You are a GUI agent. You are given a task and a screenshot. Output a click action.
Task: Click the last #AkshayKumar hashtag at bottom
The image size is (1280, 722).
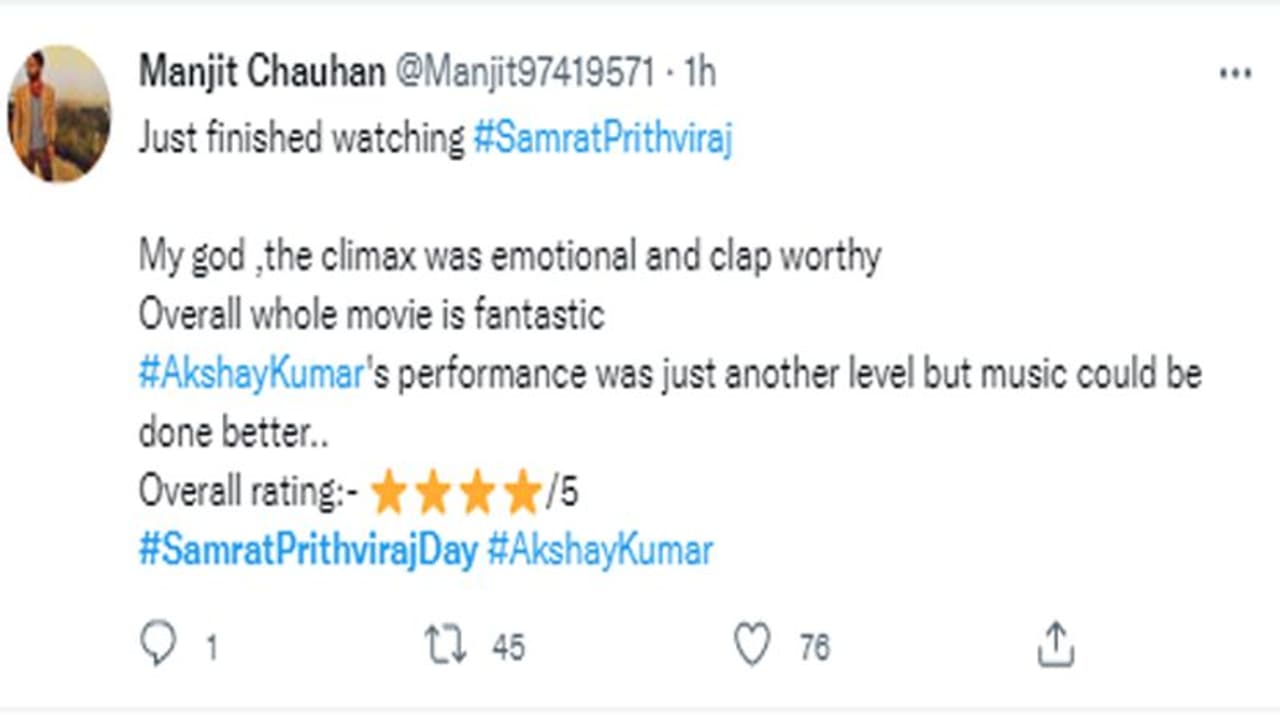tap(599, 551)
